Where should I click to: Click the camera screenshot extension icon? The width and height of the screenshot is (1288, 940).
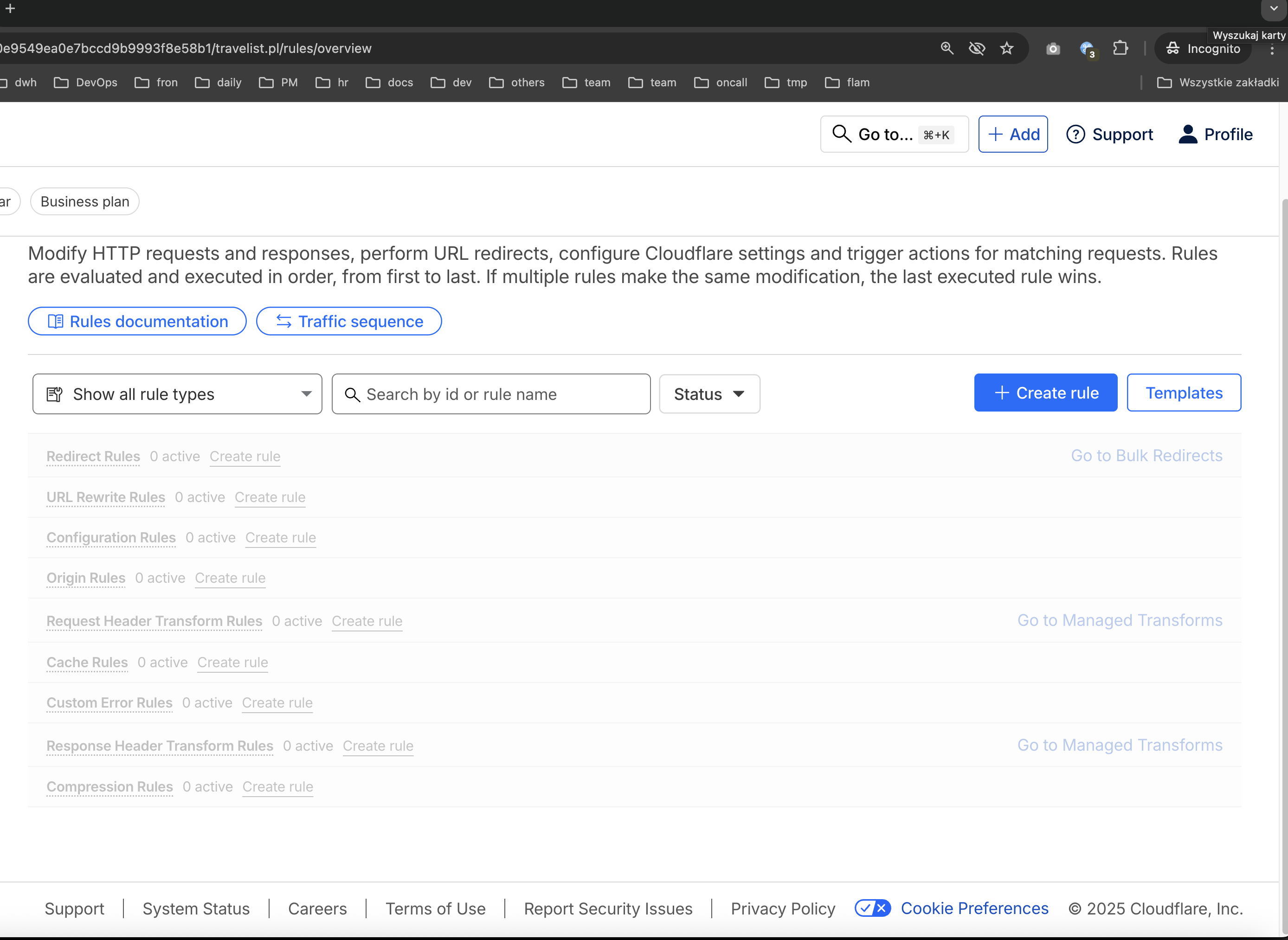coord(1053,49)
